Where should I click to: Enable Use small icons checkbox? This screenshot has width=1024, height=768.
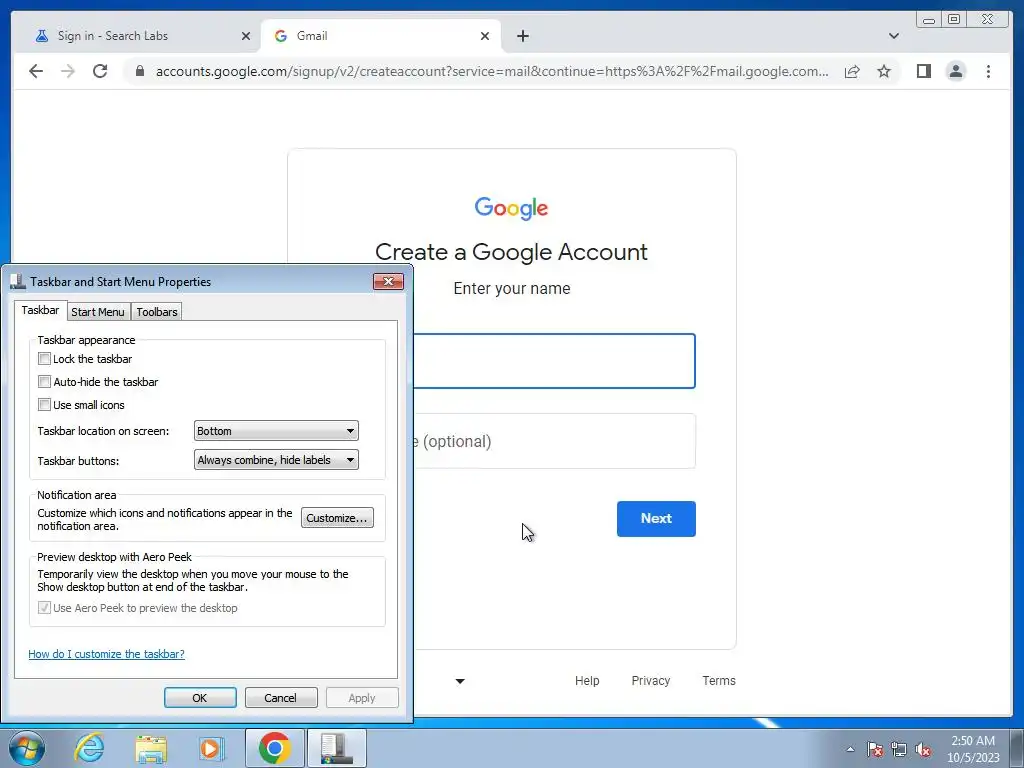click(44, 404)
